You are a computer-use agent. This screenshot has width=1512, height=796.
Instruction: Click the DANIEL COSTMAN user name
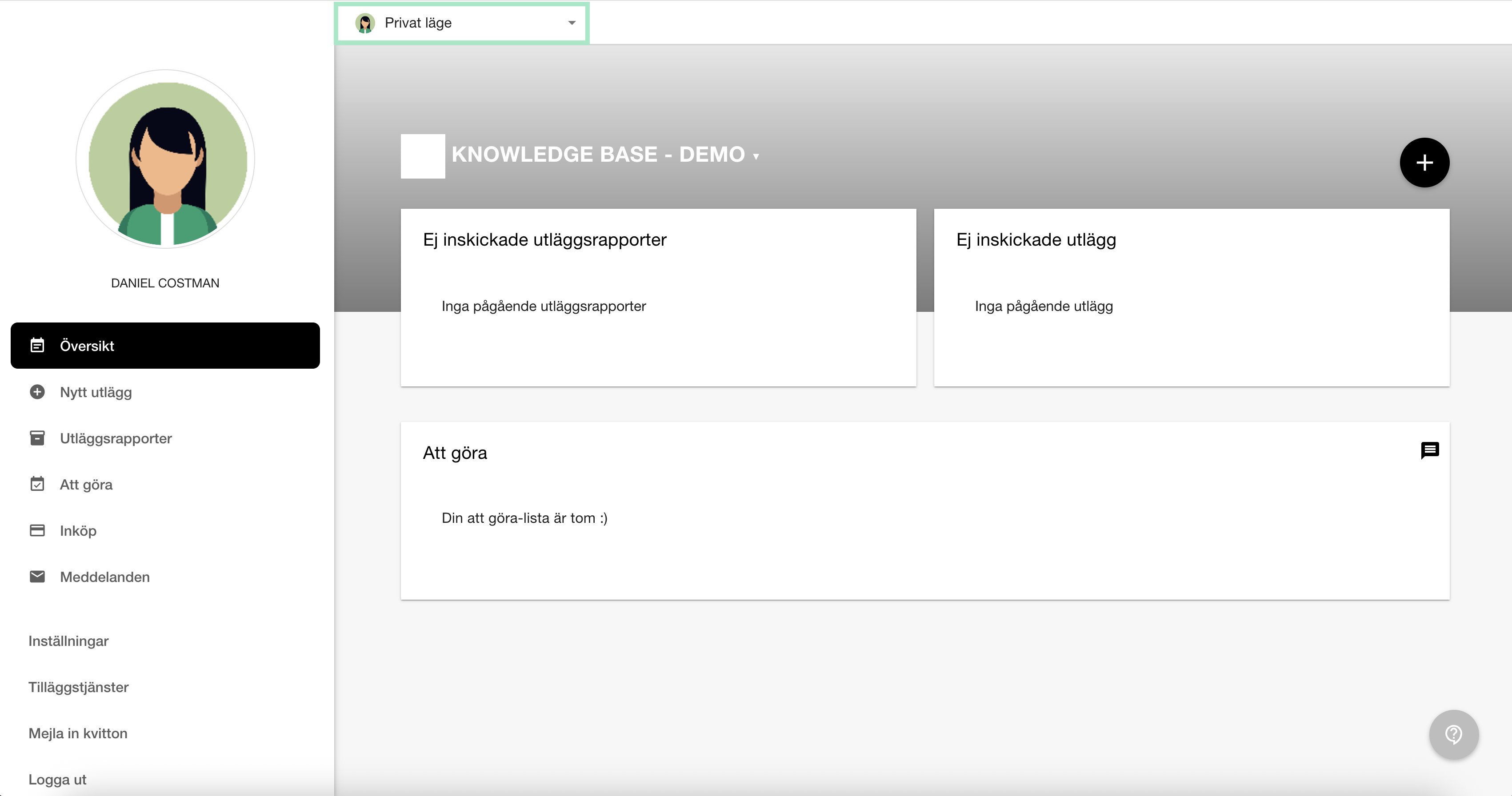[x=165, y=283]
